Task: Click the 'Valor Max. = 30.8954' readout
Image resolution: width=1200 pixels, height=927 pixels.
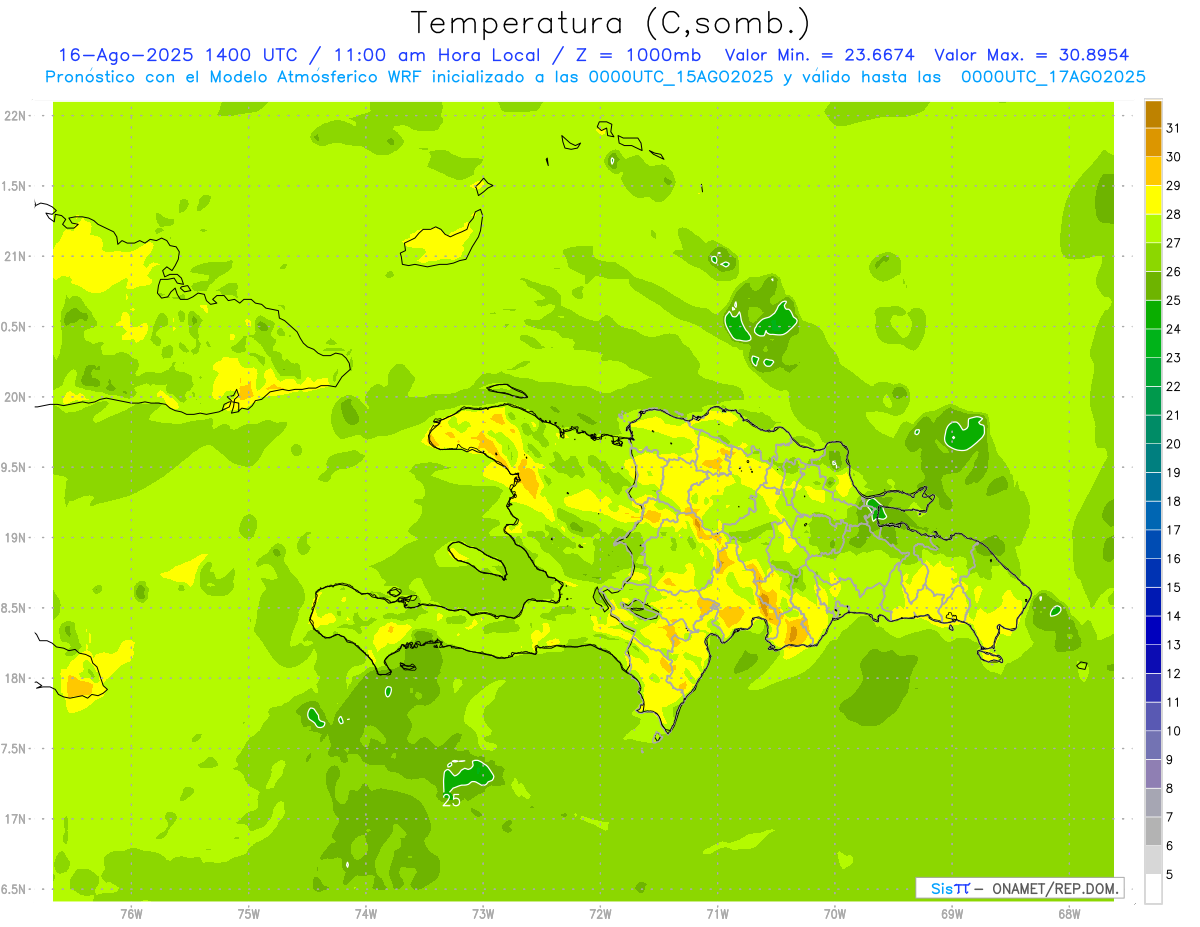Action: 1031,55
